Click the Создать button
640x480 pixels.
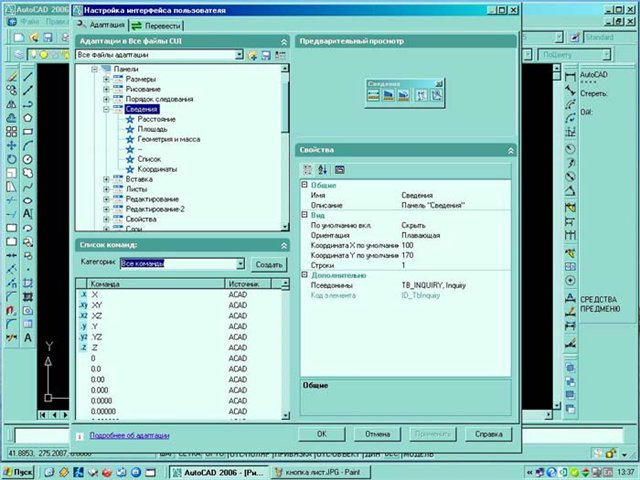click(x=269, y=264)
